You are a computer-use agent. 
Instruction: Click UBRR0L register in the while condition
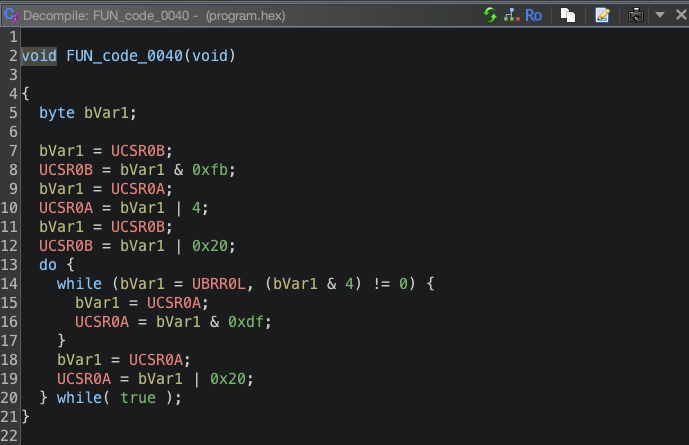[219, 284]
